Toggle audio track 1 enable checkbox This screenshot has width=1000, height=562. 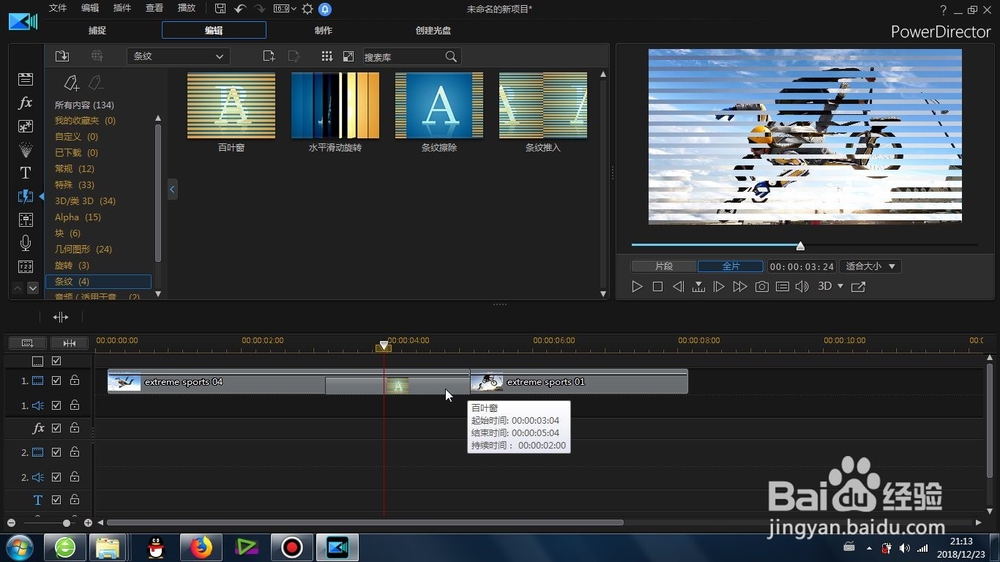tap(56, 405)
